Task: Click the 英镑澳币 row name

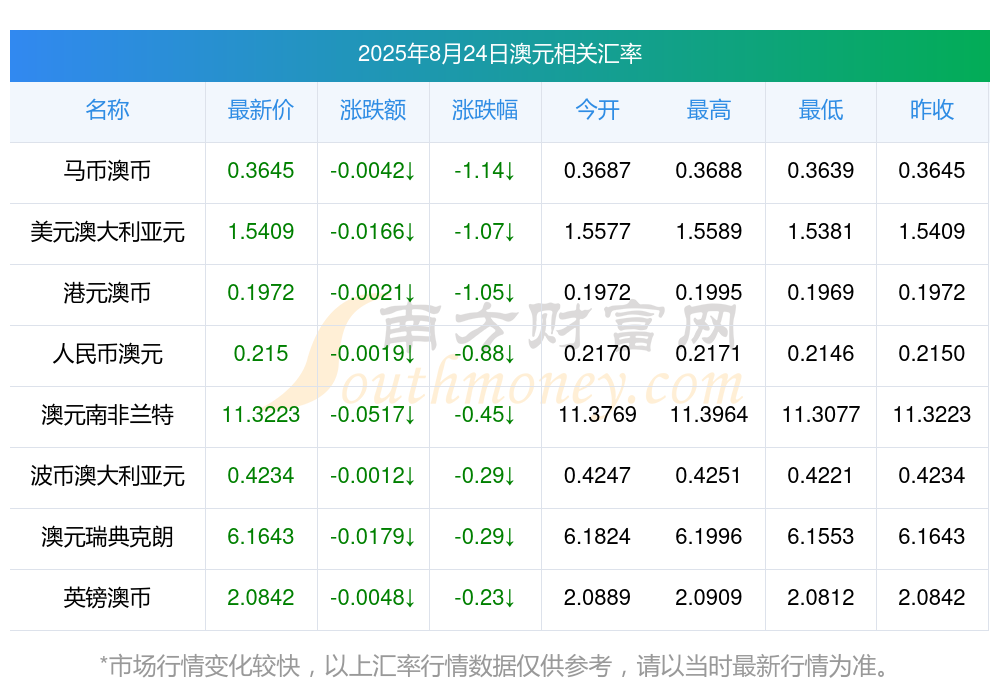Action: pos(107,598)
